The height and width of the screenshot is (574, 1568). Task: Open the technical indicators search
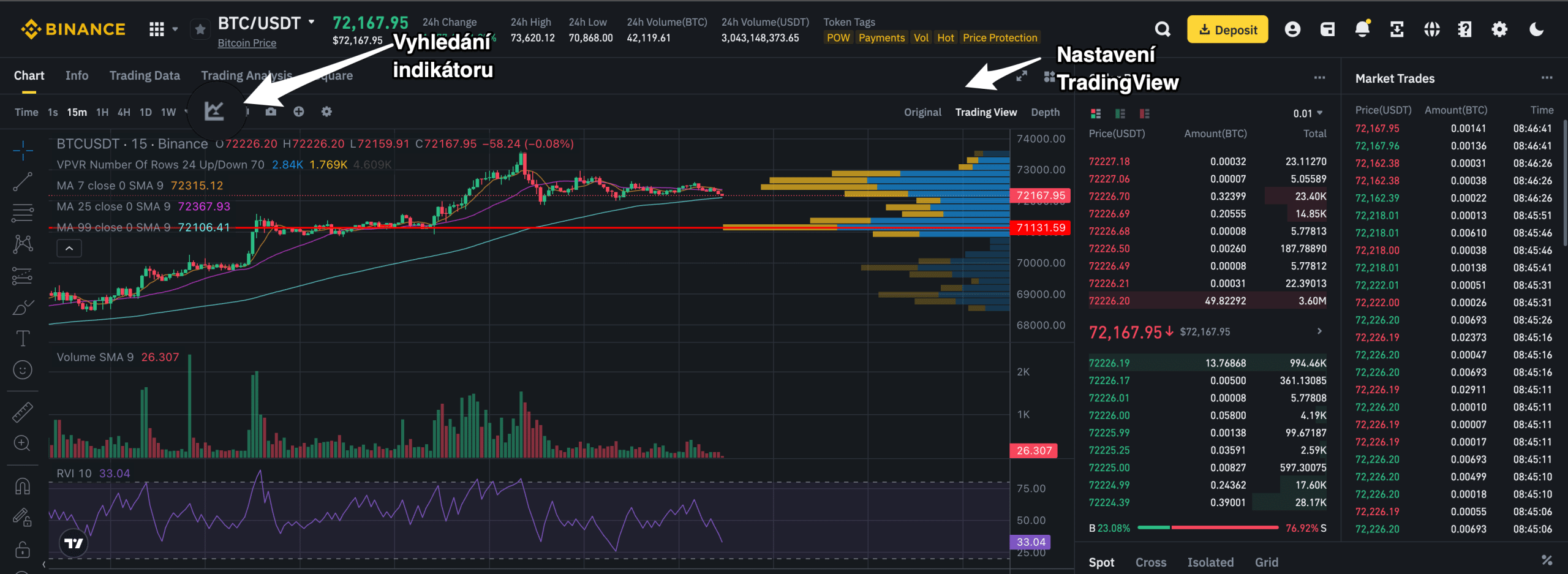pos(214,111)
